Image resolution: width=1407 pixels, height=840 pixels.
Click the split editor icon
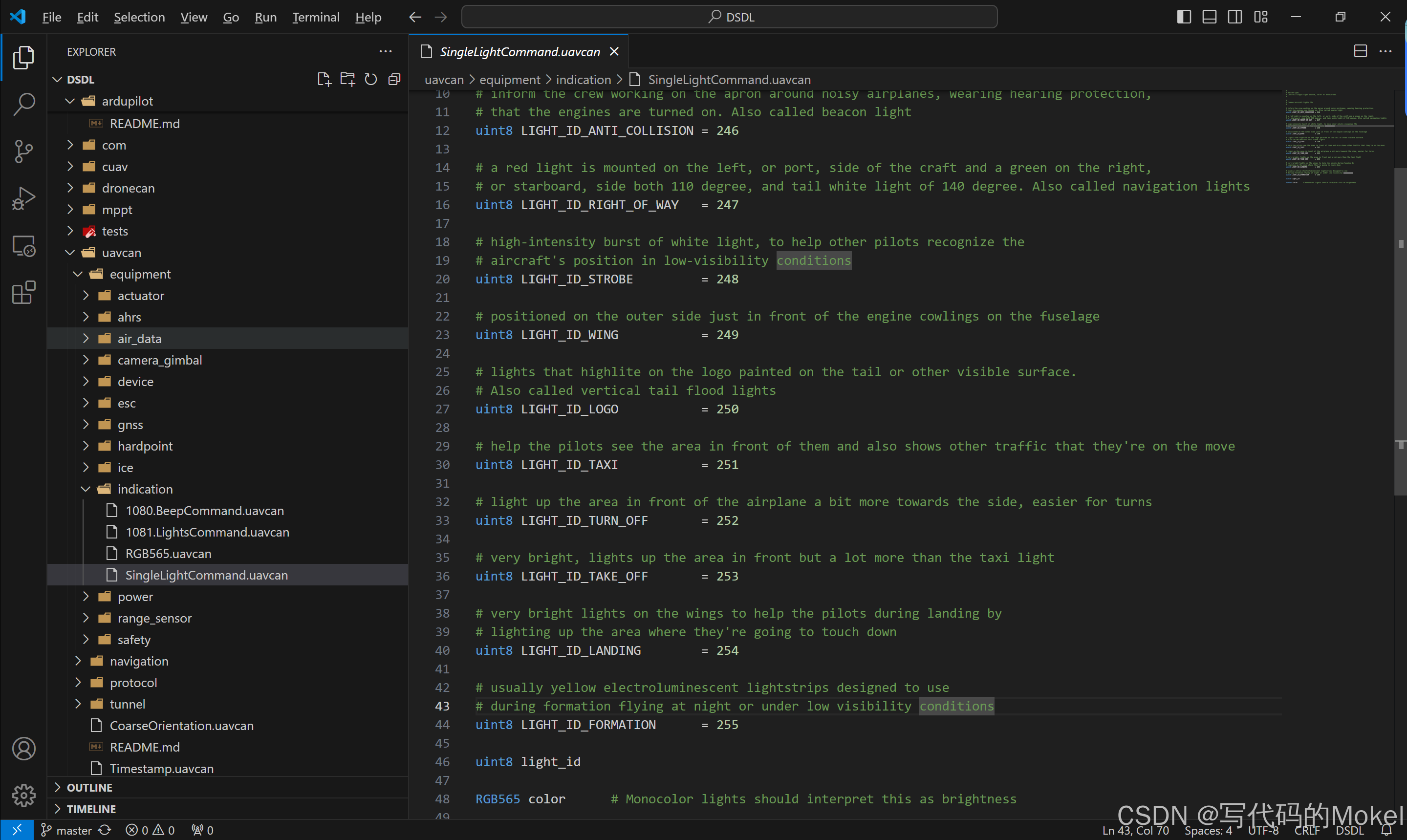click(x=1360, y=51)
